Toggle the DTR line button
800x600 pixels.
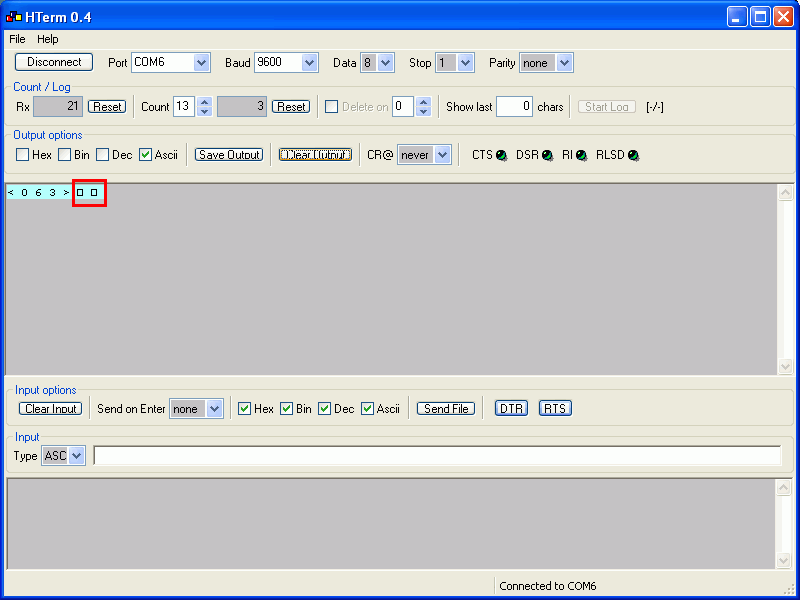511,409
